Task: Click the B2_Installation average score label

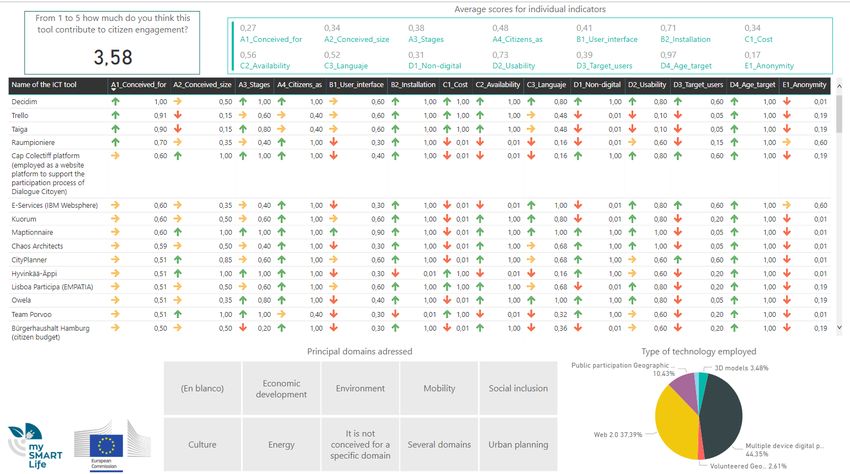Action: point(685,39)
